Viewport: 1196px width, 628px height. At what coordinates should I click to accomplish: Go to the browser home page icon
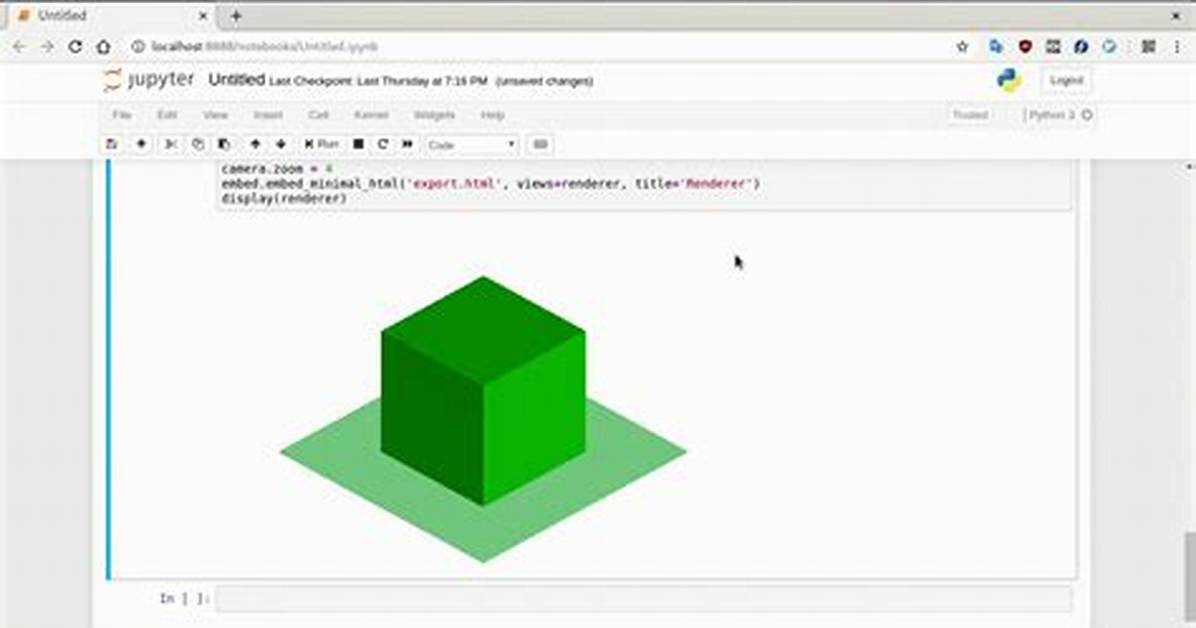pos(103,47)
